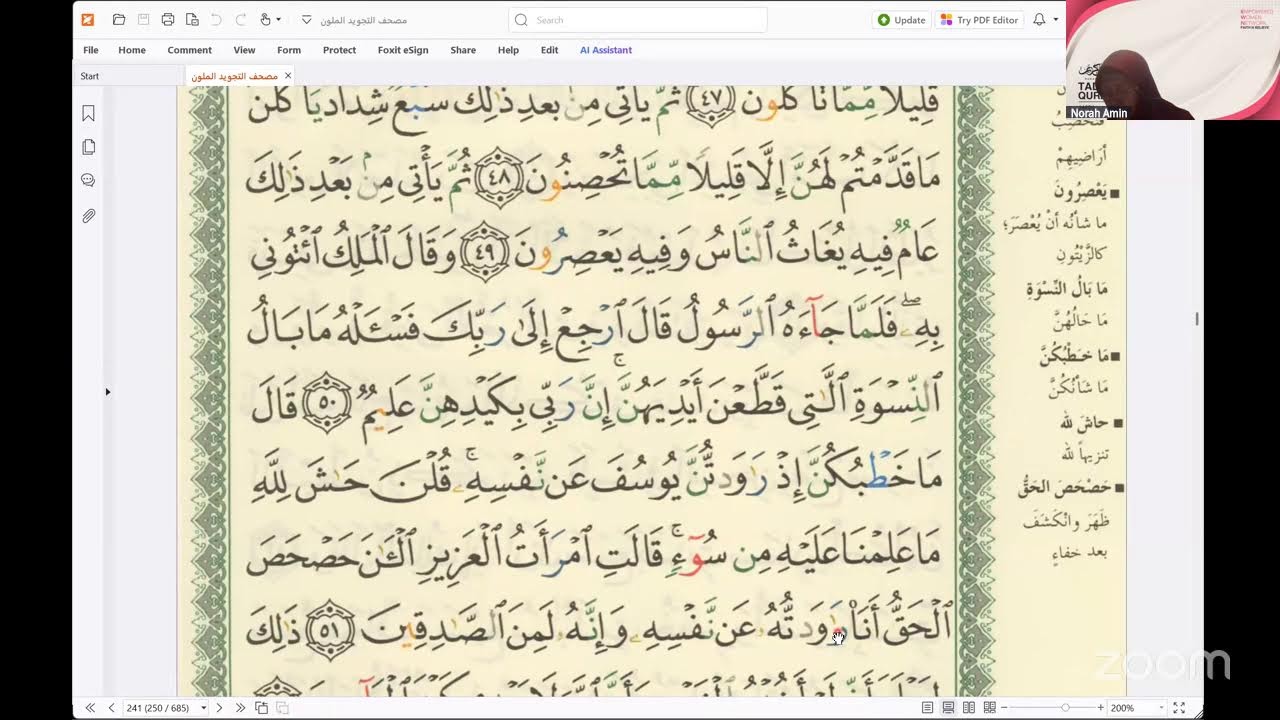This screenshot has width=1280, height=720.
Task: Go to the last page
Action: [x=240, y=708]
